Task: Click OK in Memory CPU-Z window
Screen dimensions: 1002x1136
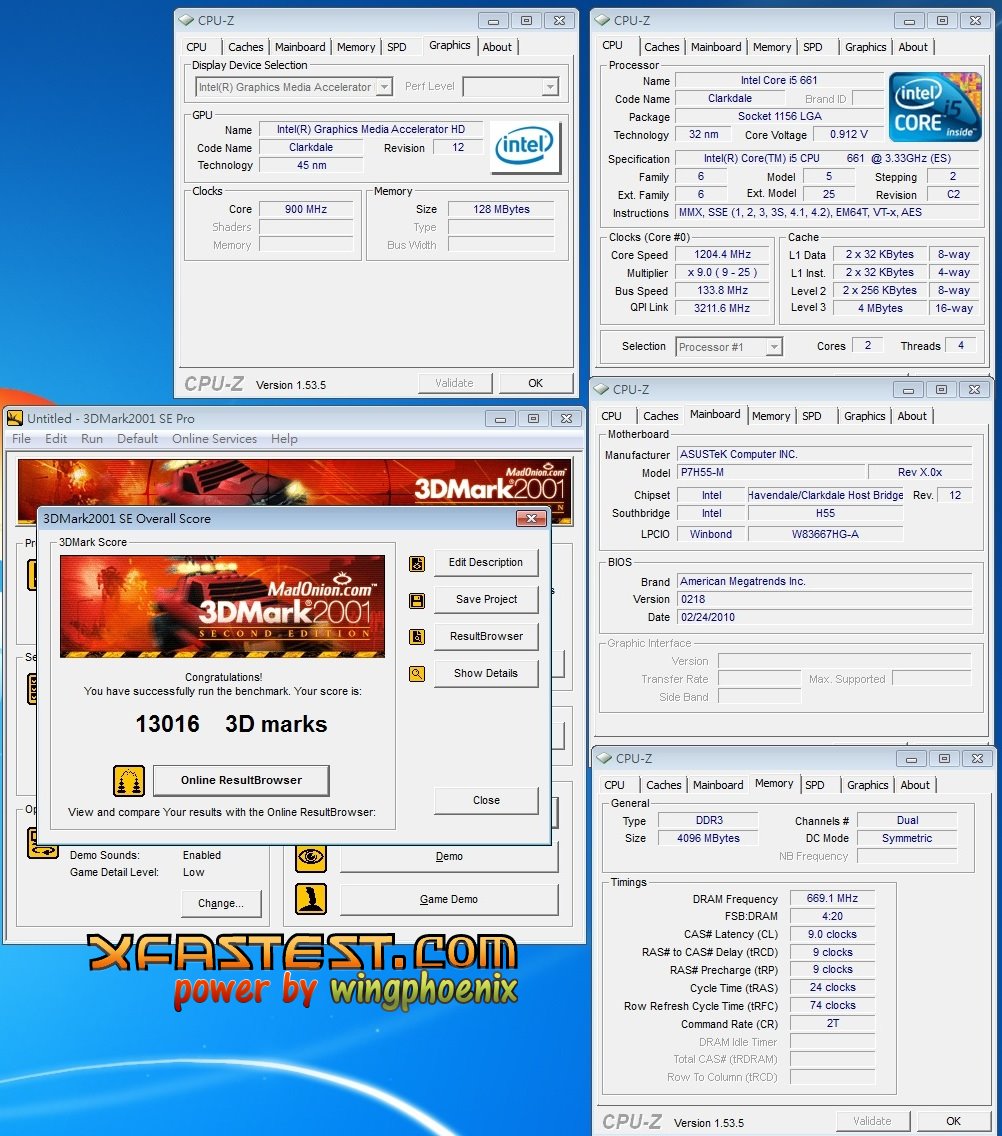Action: 953,1121
